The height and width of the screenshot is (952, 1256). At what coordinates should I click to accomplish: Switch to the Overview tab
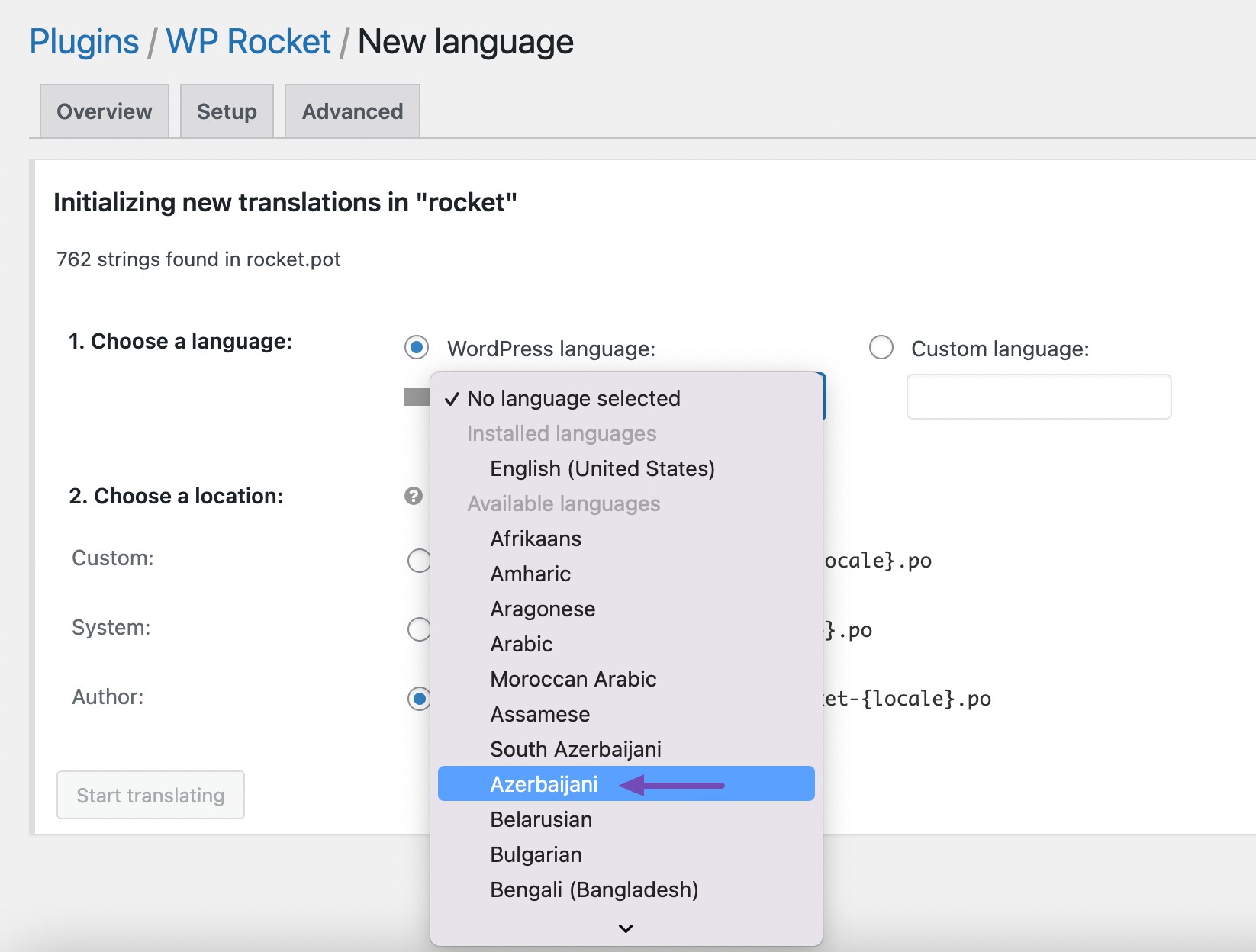tap(103, 111)
